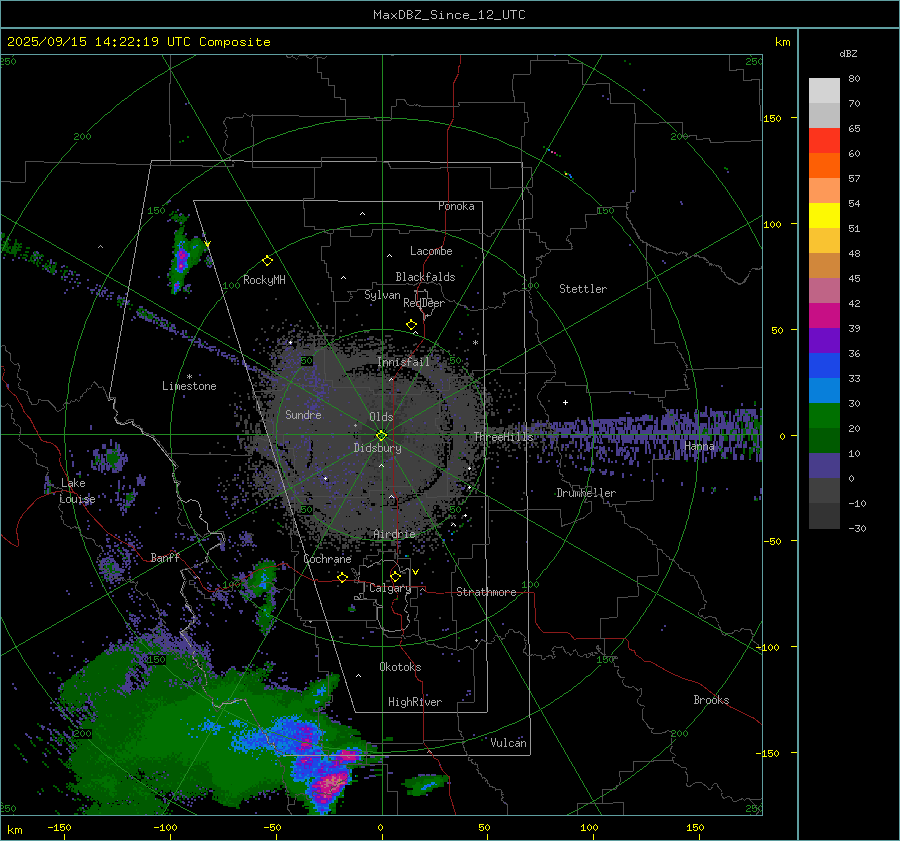Pick the purple 39-36 dBZ legend swatch
900x841 pixels.
[824, 341]
